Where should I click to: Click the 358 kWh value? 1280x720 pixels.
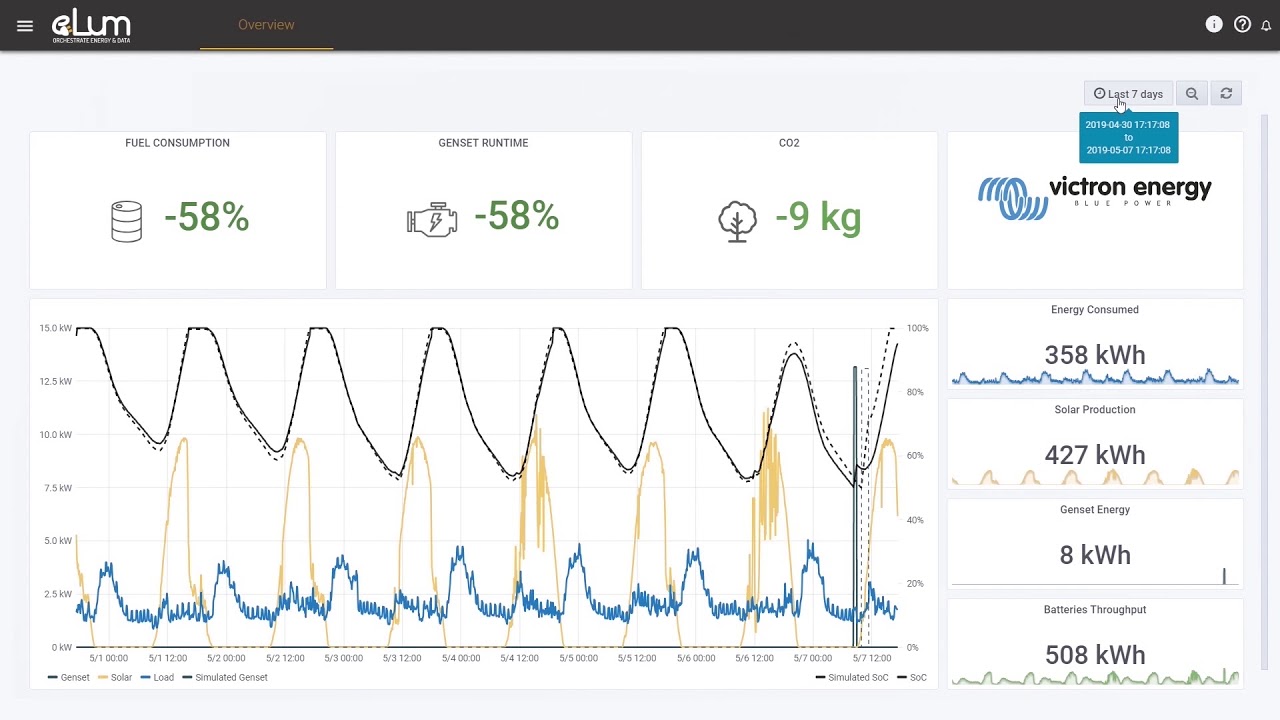tap(1095, 355)
